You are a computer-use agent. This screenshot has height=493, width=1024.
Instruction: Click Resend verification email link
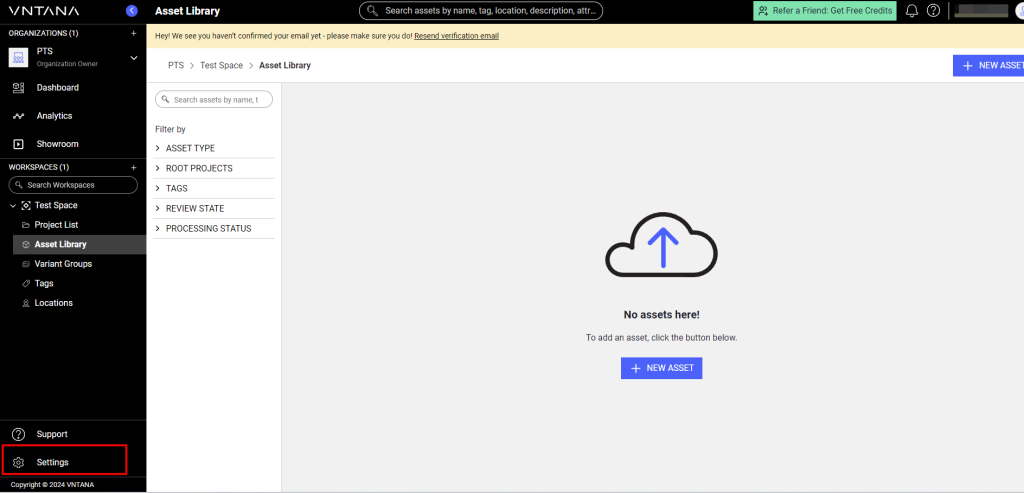coord(456,36)
